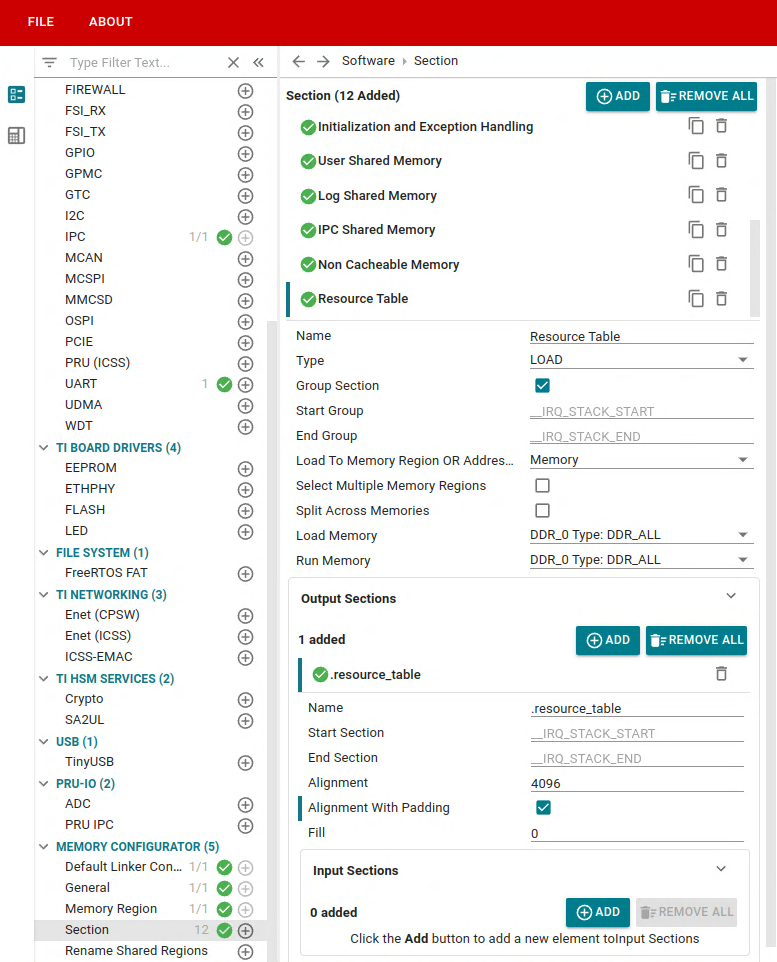Uncheck the Group Section checkbox

coord(541,385)
